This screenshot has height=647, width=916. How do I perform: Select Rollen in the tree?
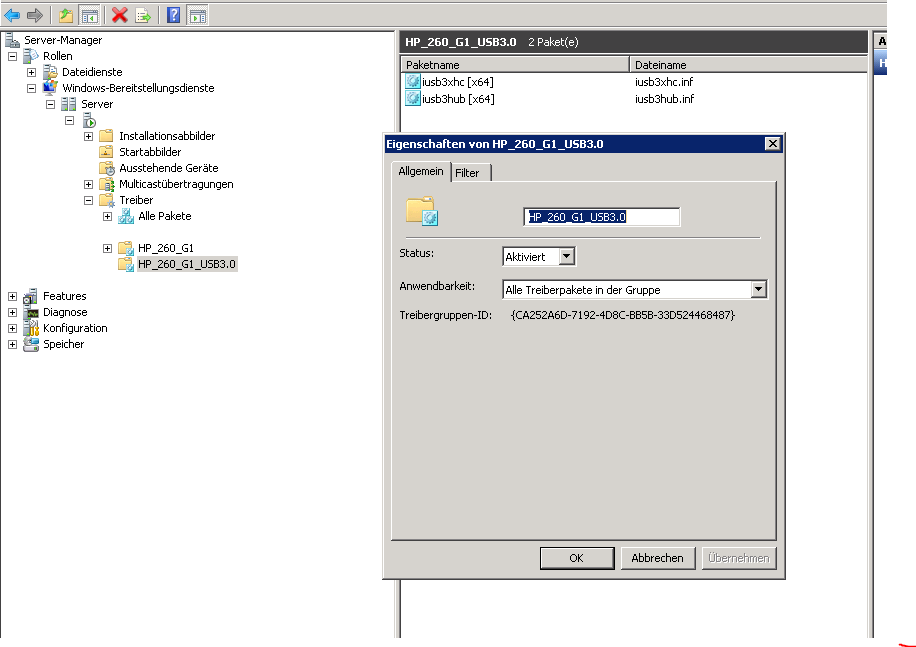(57, 56)
